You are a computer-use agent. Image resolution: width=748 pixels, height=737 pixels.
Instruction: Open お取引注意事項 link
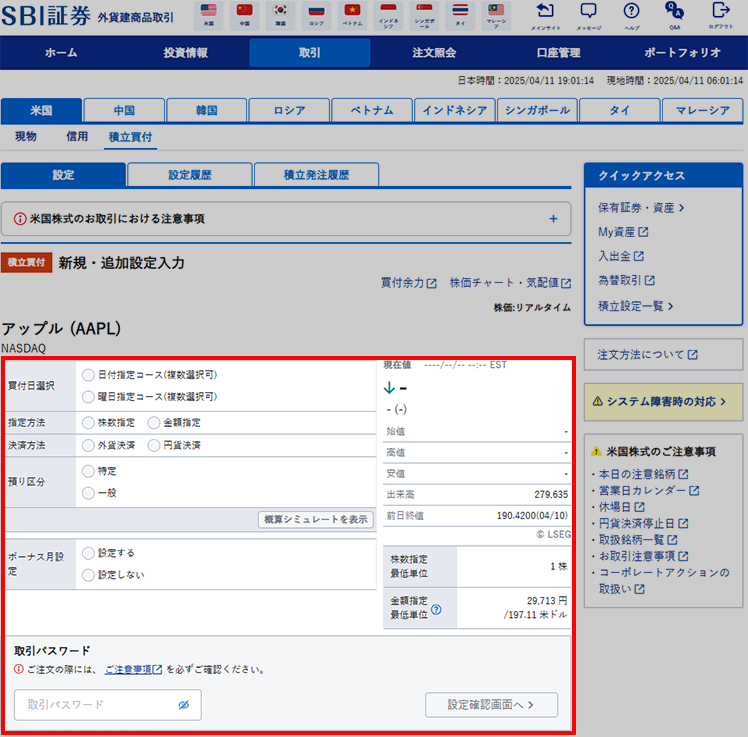(x=643, y=556)
